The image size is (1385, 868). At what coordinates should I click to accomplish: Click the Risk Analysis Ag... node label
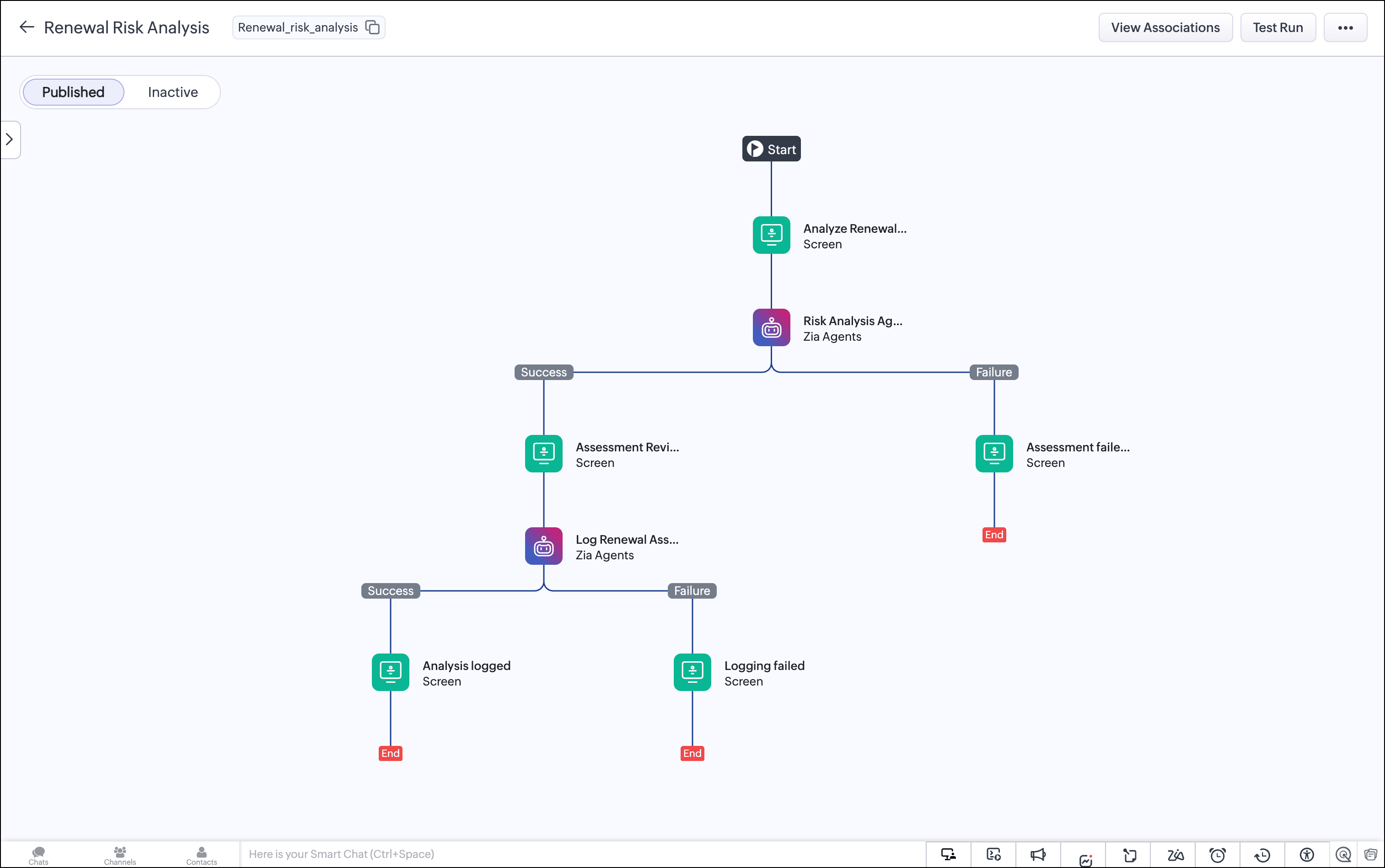pos(853,321)
